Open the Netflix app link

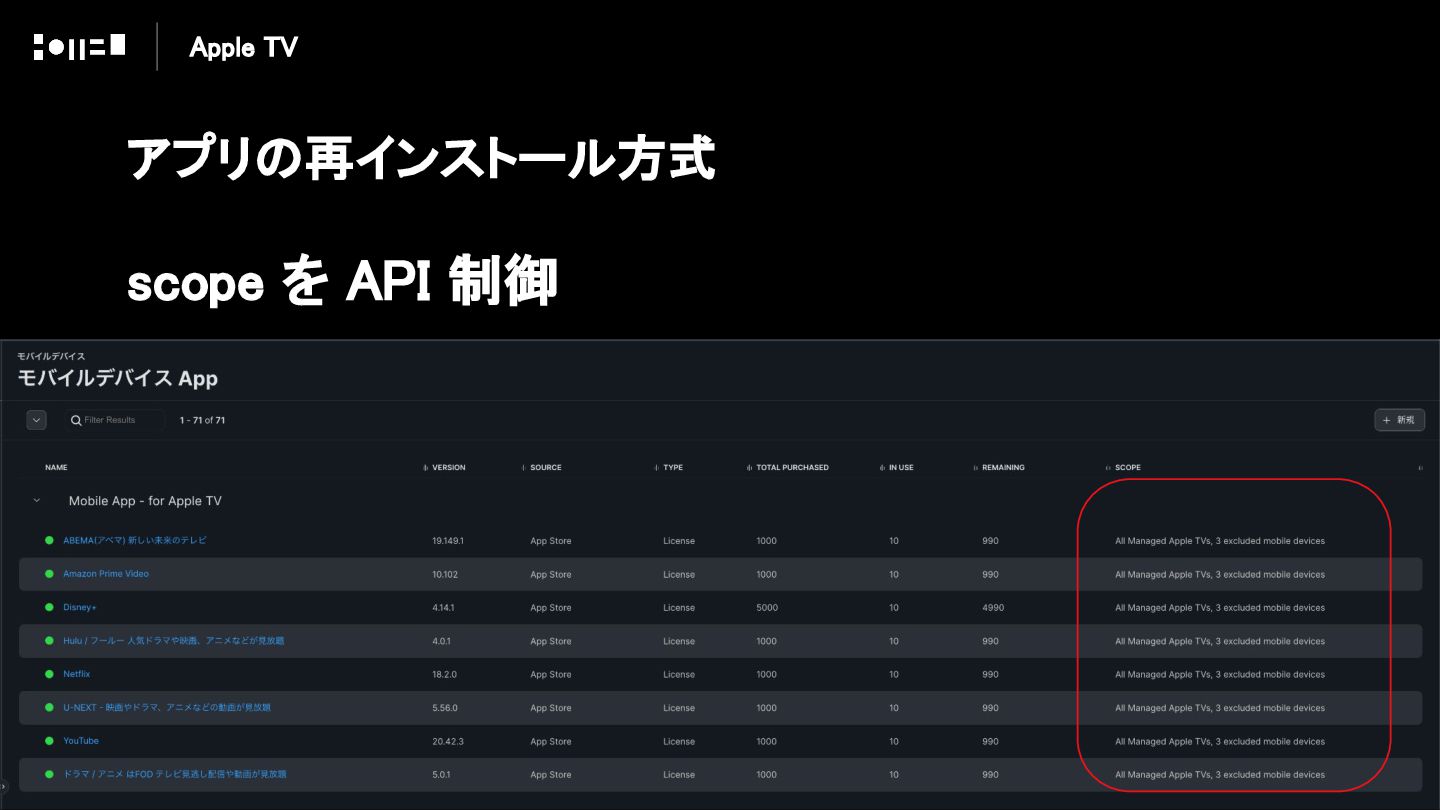pos(77,674)
